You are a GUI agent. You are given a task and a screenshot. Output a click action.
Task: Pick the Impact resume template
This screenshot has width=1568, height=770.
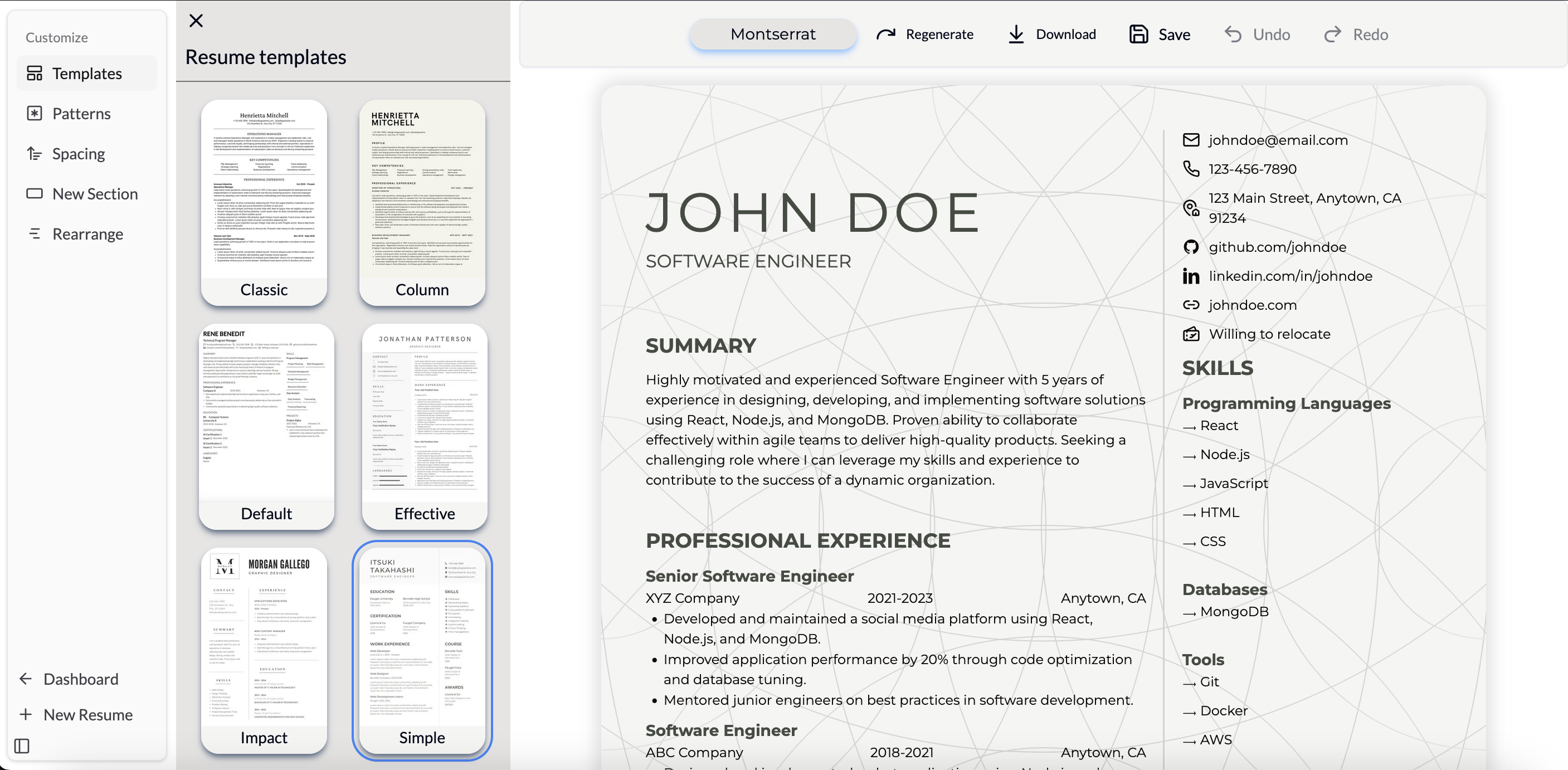[x=264, y=650]
